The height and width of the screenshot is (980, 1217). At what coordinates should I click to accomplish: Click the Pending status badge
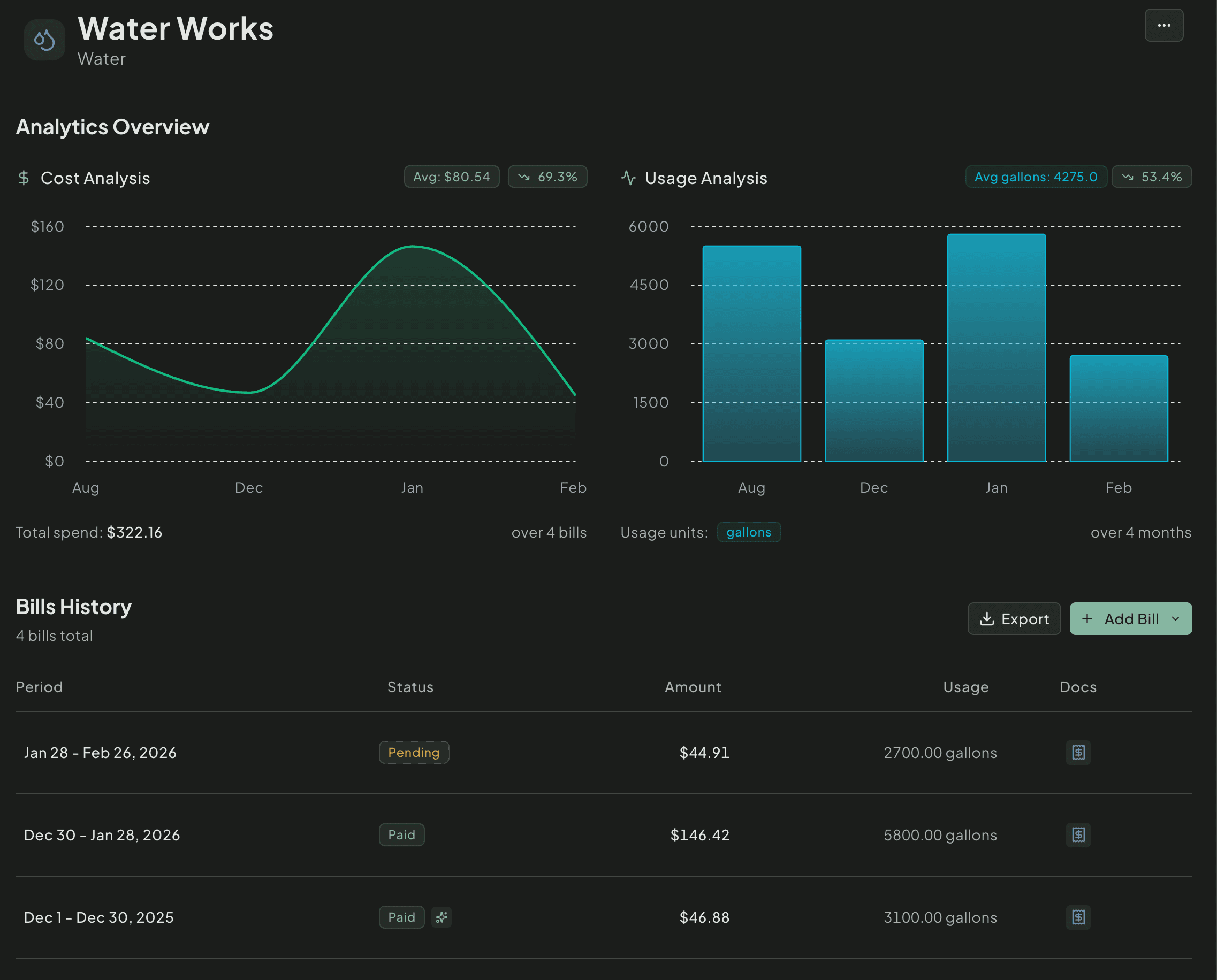click(414, 752)
